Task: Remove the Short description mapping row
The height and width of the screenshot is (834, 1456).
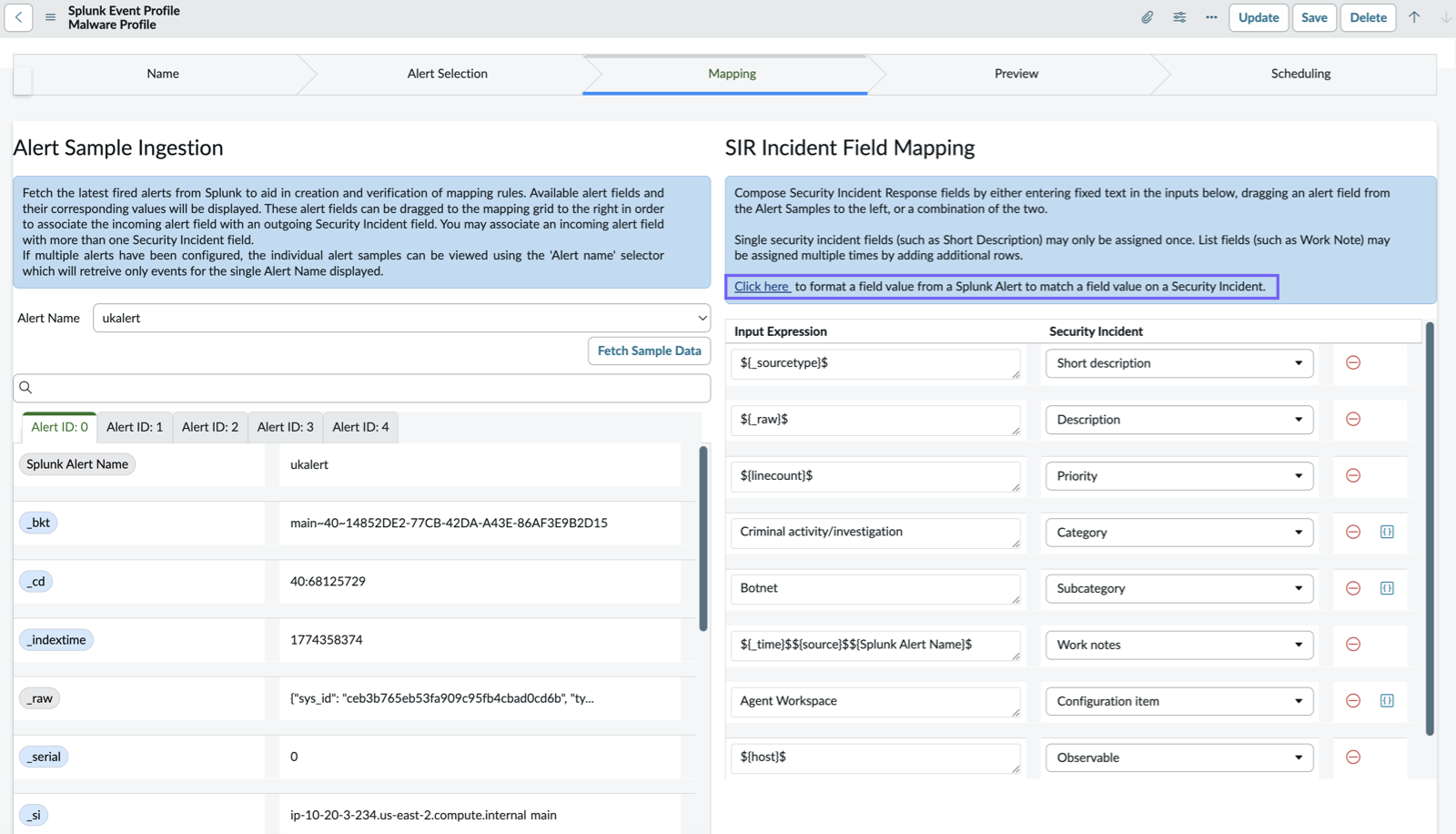Action: click(x=1353, y=362)
